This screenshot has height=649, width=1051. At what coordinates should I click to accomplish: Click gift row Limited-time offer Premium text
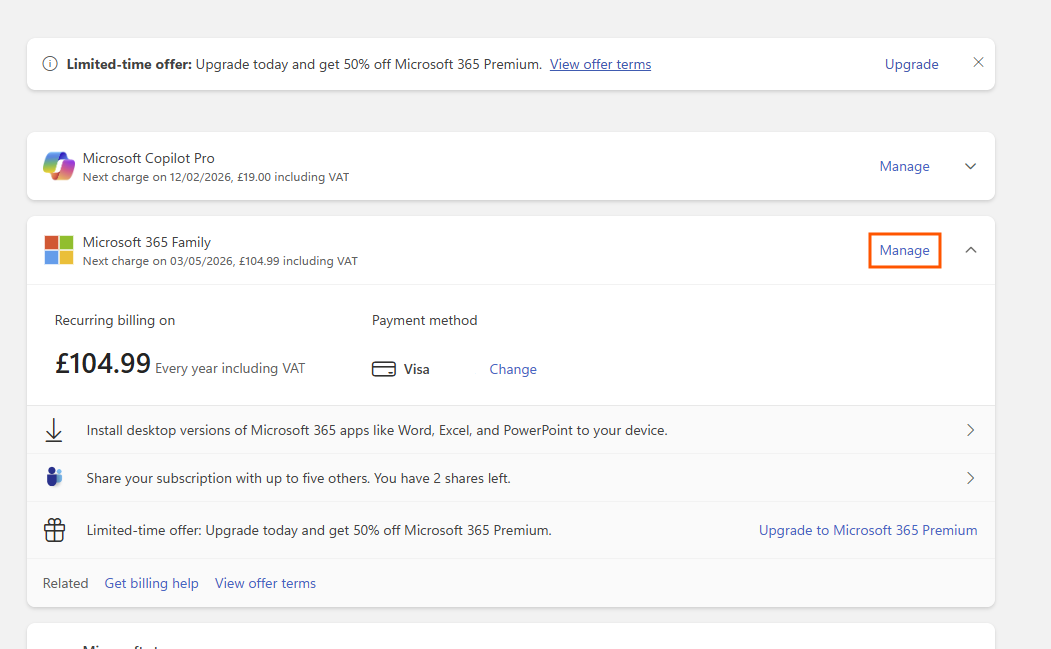click(x=319, y=530)
